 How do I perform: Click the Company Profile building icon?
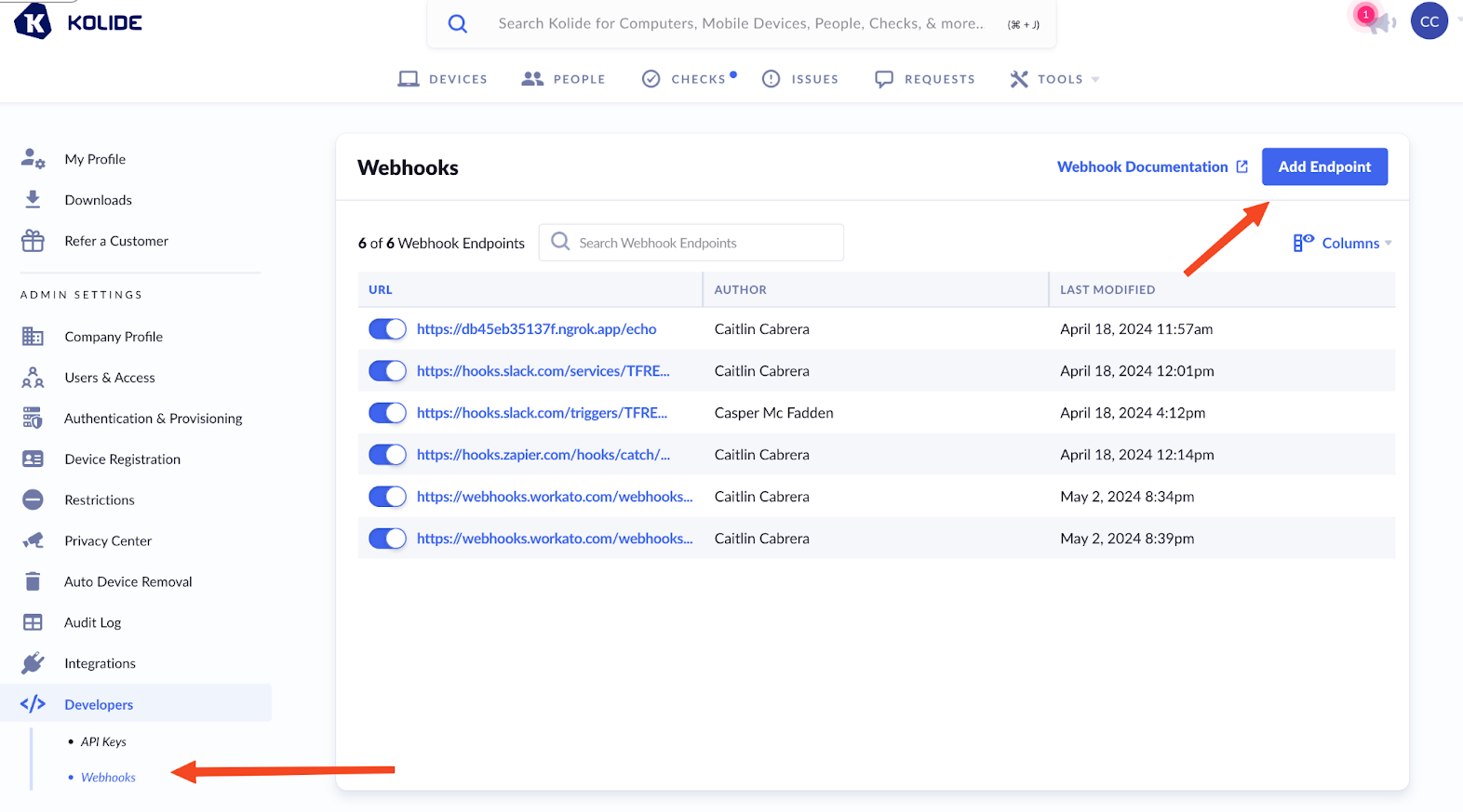click(33, 336)
